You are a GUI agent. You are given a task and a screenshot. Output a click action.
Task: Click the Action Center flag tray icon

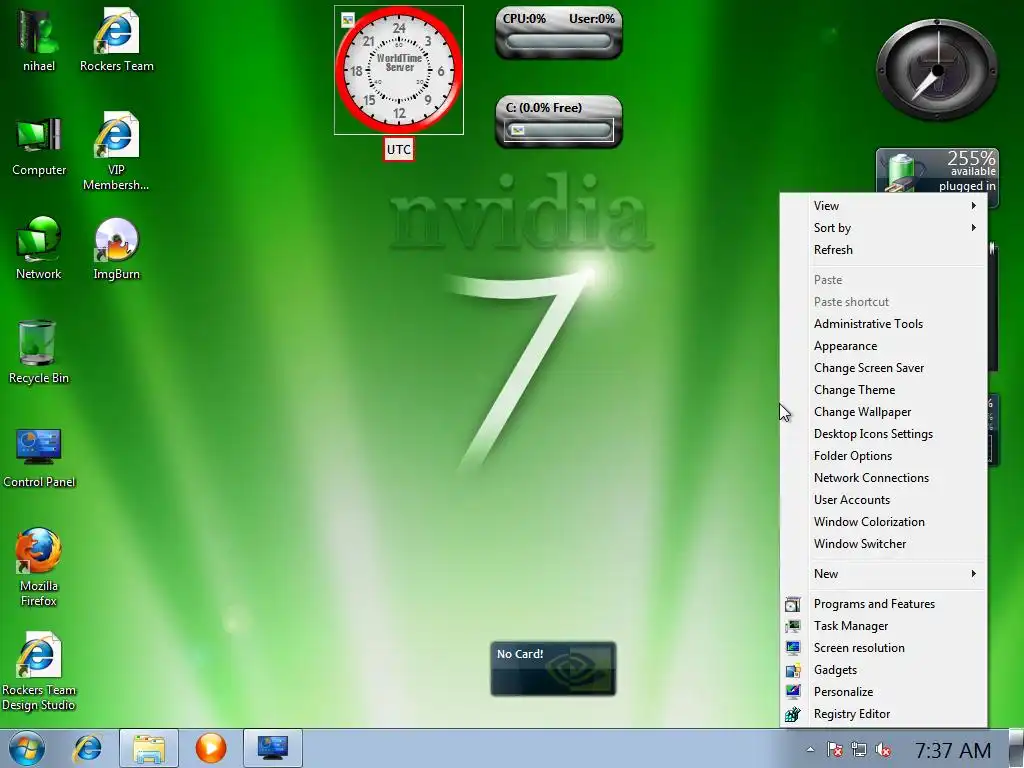tap(835, 750)
